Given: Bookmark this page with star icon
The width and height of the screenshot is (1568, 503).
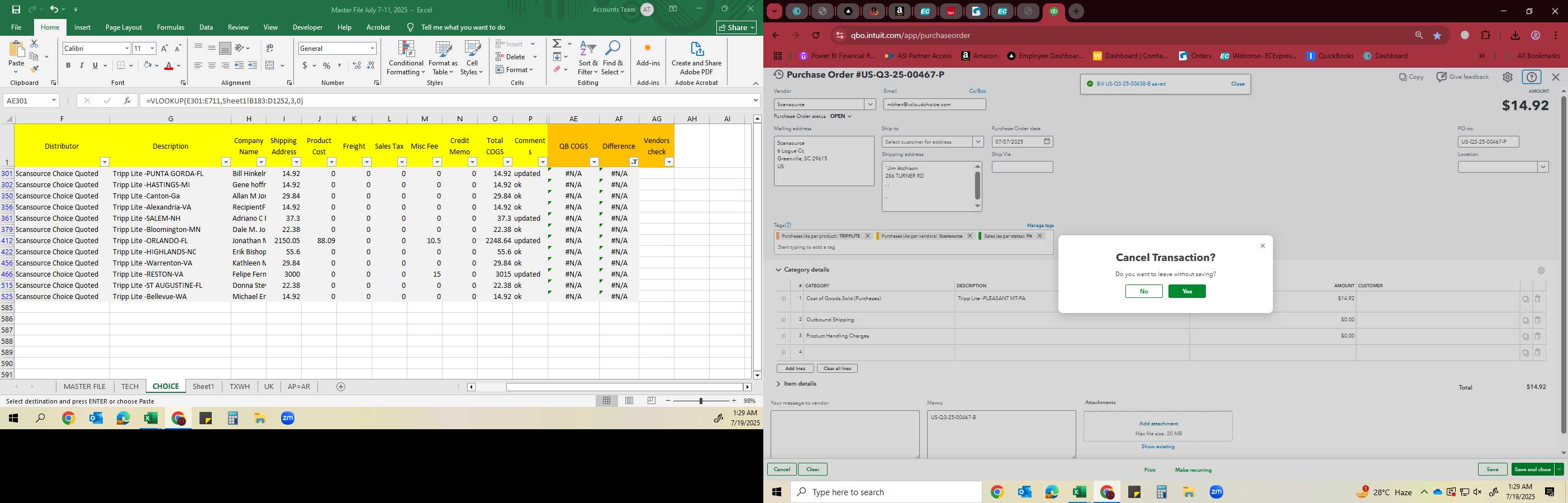Looking at the screenshot, I should coord(1437,36).
